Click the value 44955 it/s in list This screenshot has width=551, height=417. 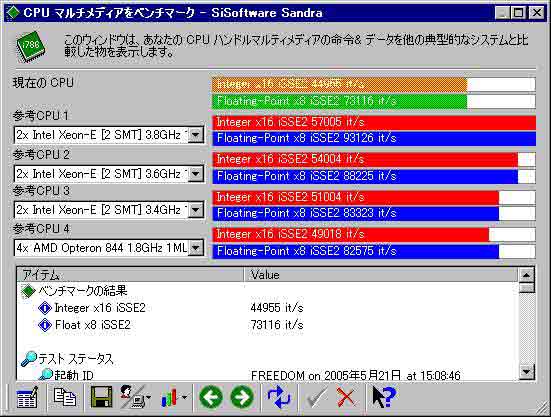(277, 308)
